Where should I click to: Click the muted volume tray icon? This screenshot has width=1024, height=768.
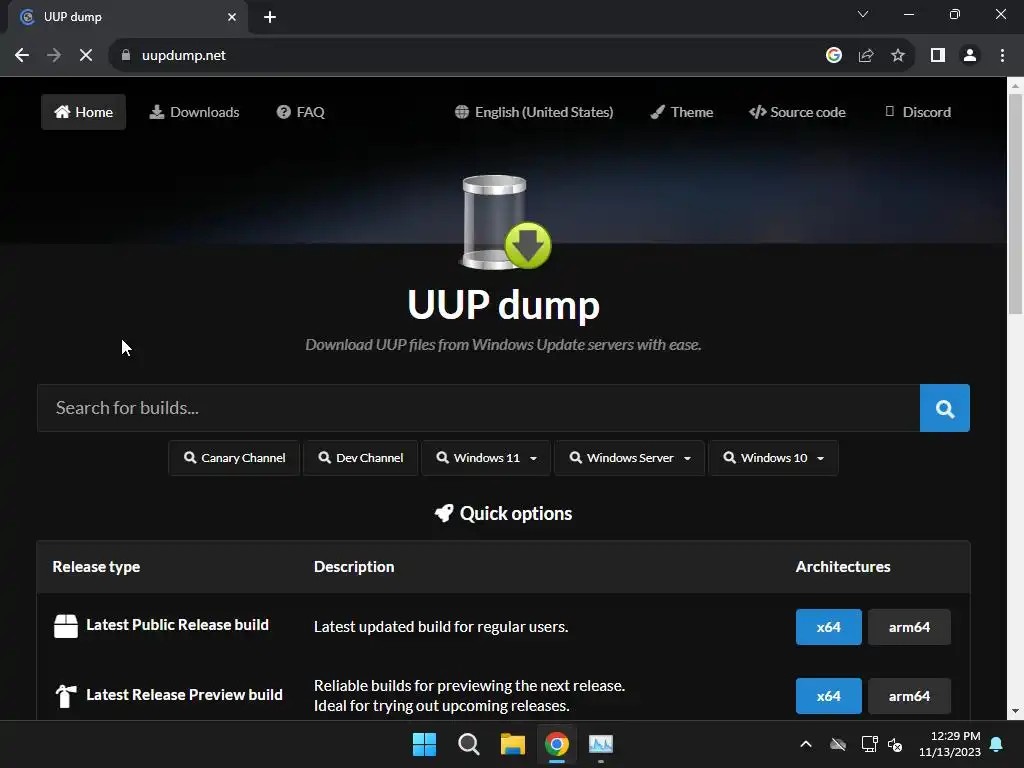tap(895, 744)
